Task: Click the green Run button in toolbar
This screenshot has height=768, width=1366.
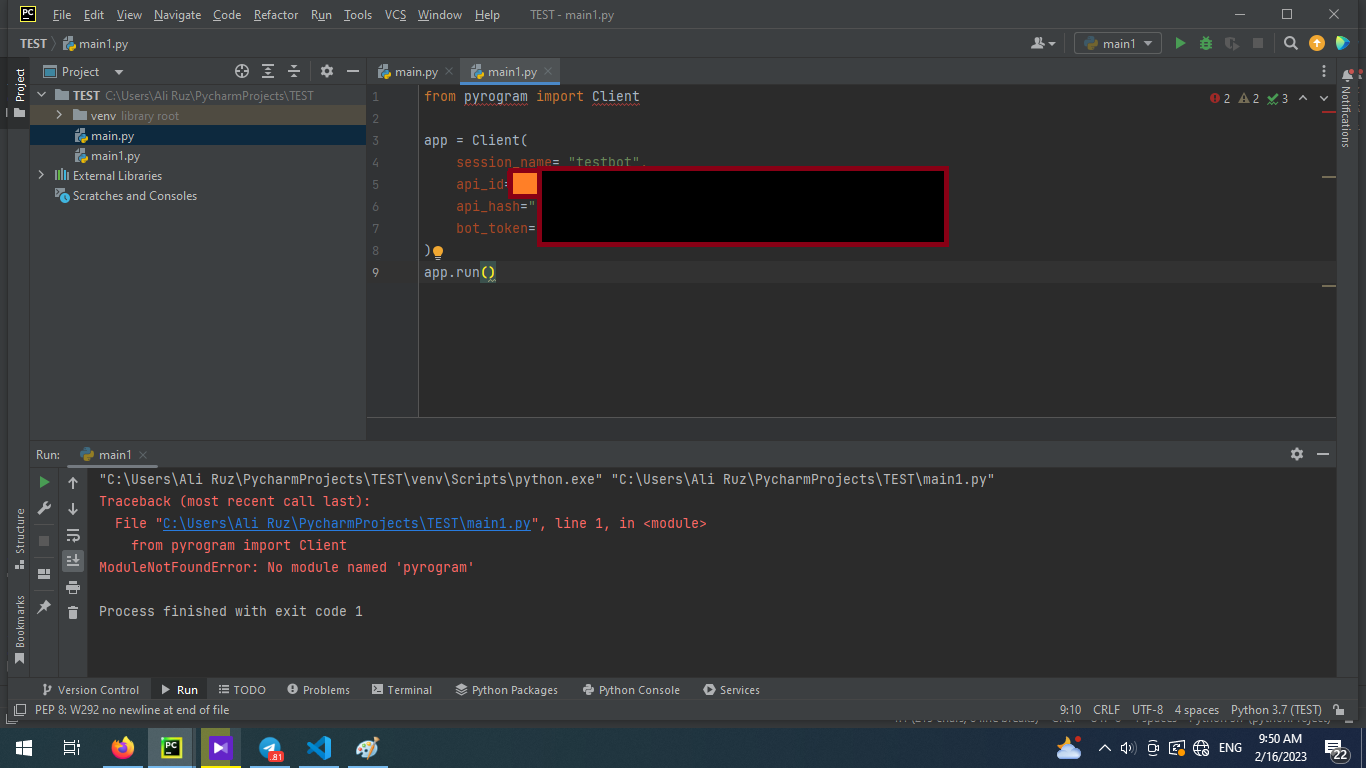Action: pyautogui.click(x=1180, y=43)
